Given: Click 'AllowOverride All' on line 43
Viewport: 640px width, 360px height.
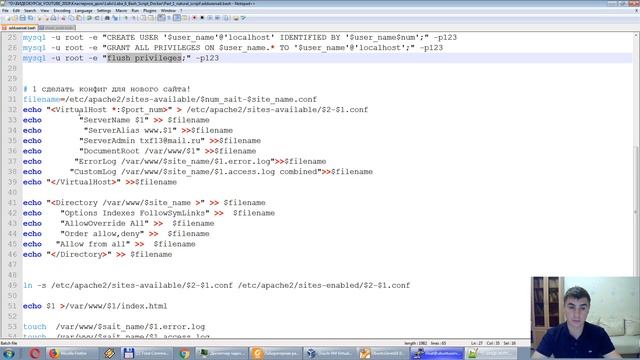Looking at the screenshot, I should [x=104, y=224].
